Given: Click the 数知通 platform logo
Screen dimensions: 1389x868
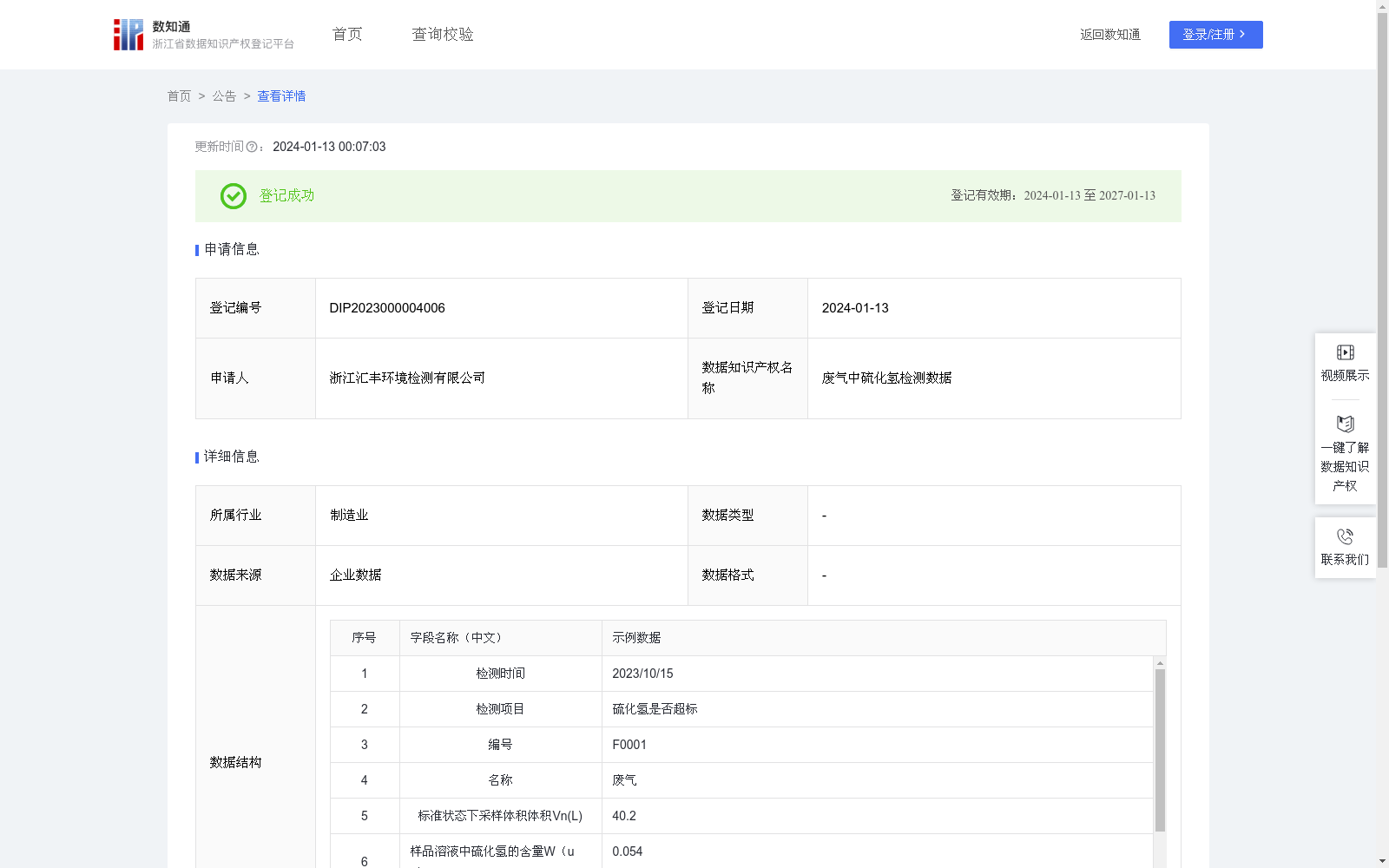Looking at the screenshot, I should 128,34.
